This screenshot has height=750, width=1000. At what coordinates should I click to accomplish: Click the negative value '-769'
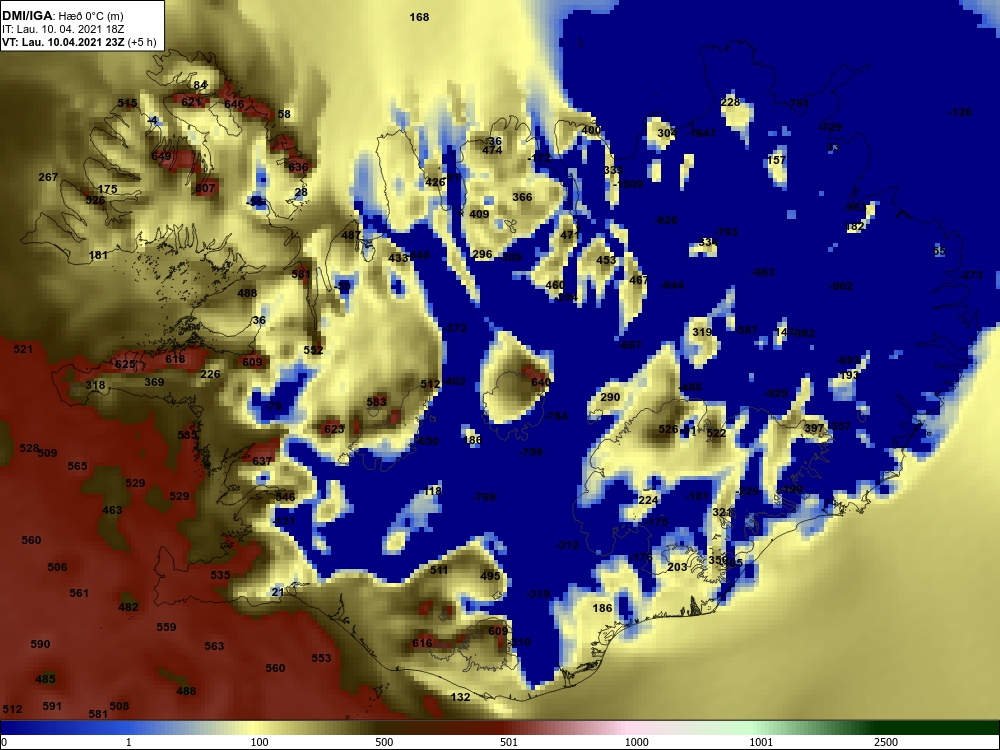pyautogui.click(x=484, y=497)
